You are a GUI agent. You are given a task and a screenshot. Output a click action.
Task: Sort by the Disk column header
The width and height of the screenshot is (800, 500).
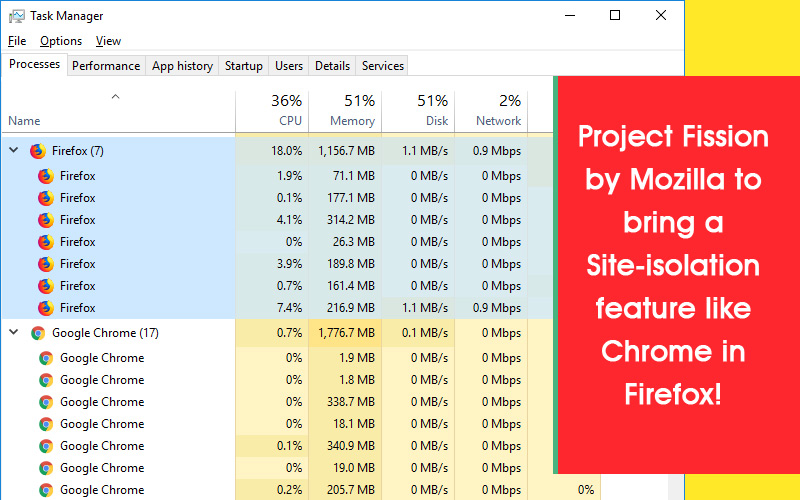pyautogui.click(x=418, y=111)
